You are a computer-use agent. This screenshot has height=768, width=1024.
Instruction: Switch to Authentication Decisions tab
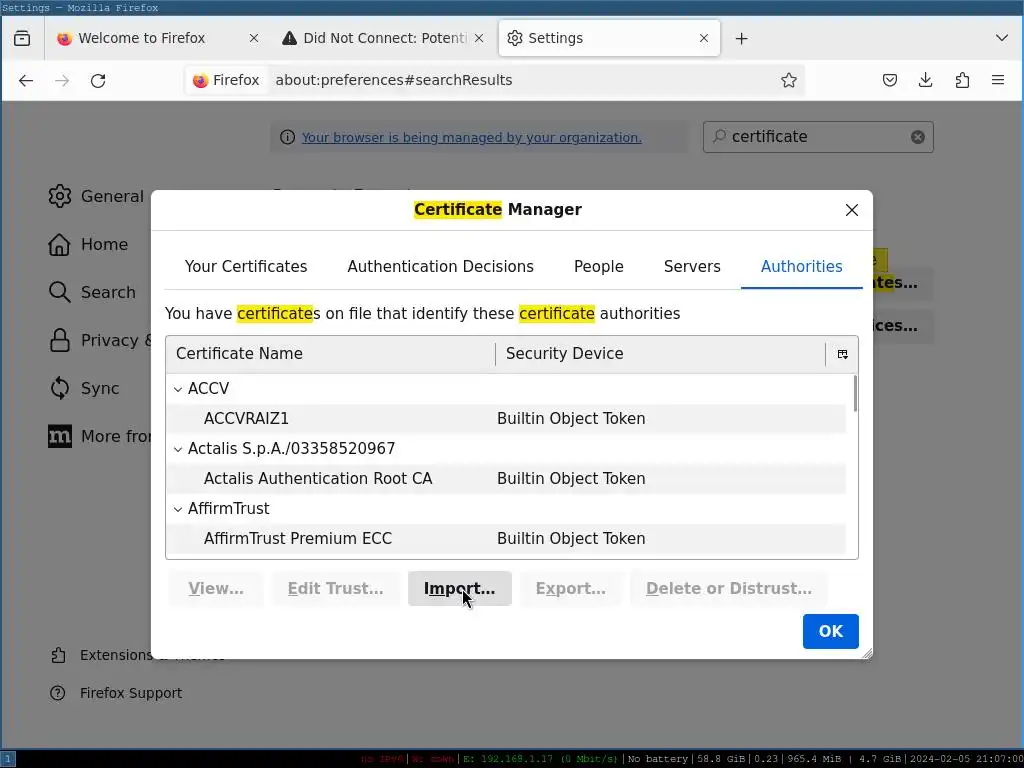[x=440, y=266]
